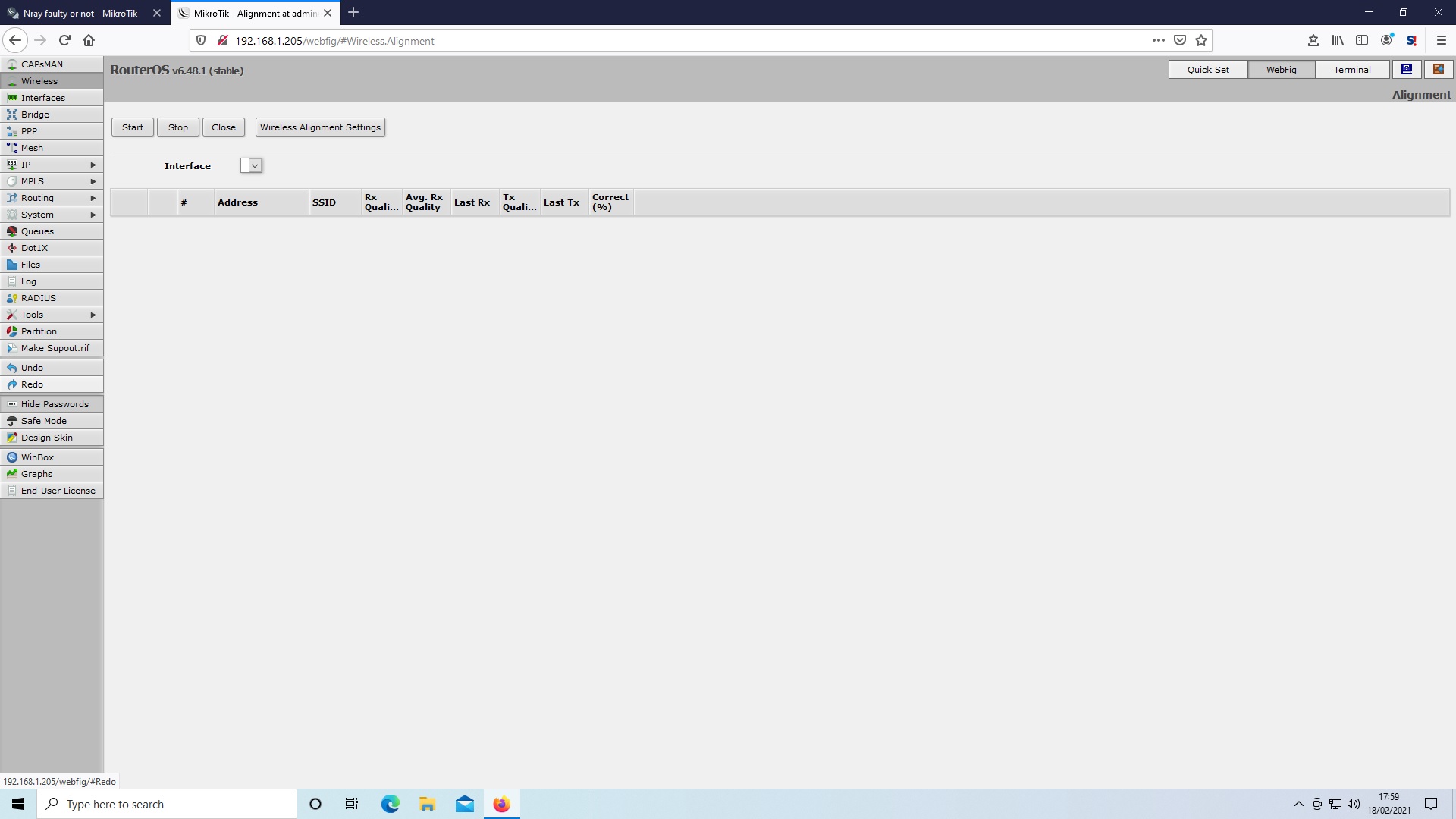This screenshot has height=819, width=1456.
Task: Click the top-right blue monitor icon
Action: [1407, 69]
